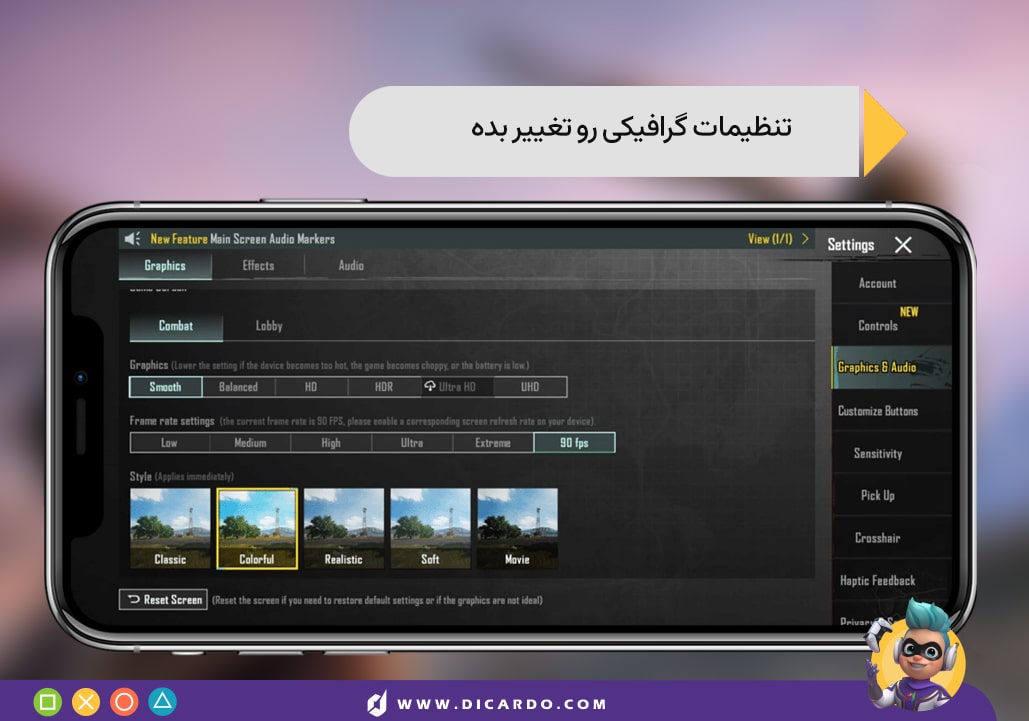Switch to the Effects tab
Screen dimensions: 1029x721
[x=258, y=265]
